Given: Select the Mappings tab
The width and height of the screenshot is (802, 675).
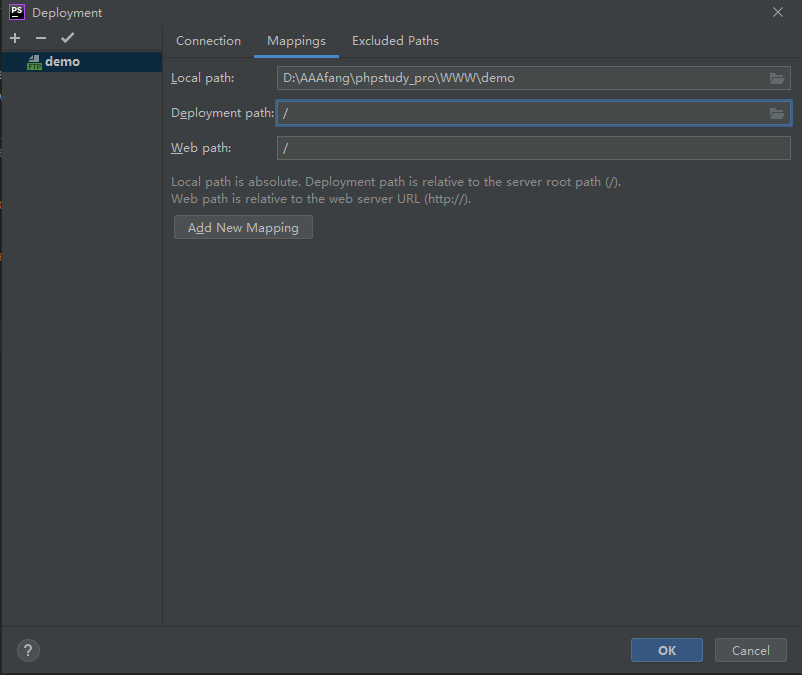Looking at the screenshot, I should (x=296, y=41).
